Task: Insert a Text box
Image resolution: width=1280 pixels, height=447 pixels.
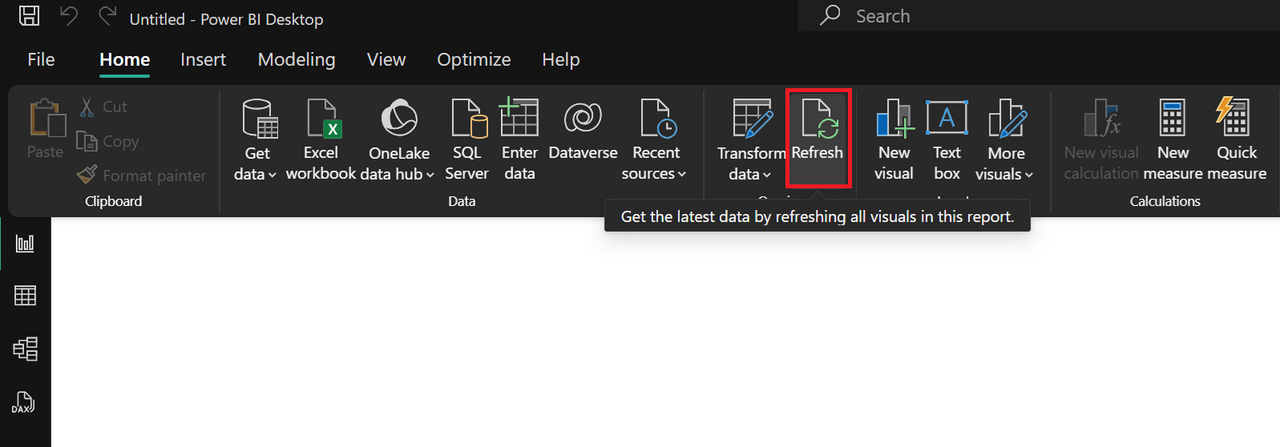Action: (947, 140)
